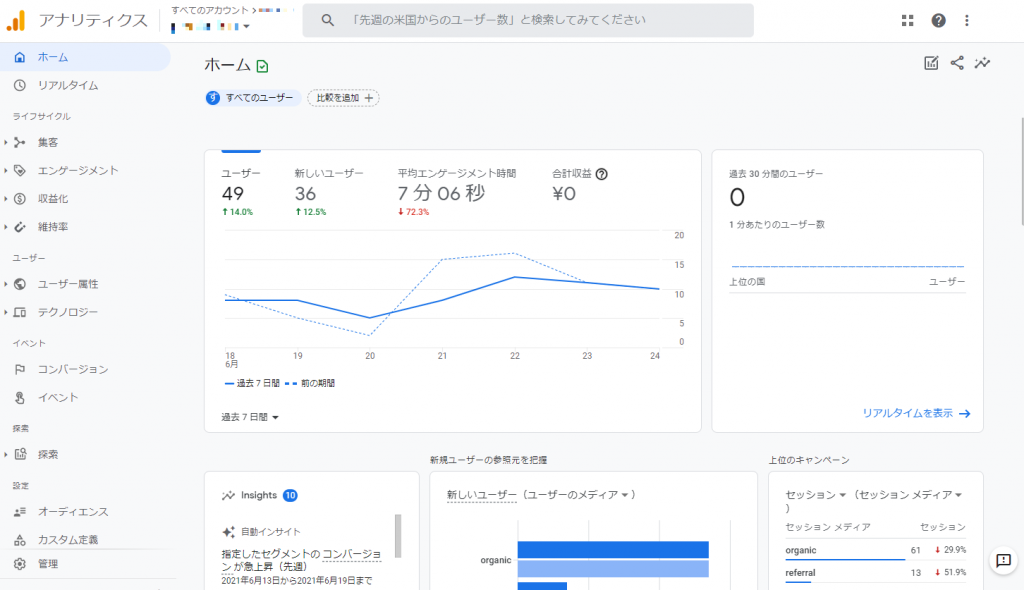The width and height of the screenshot is (1024, 590).
Task: Click the 自動インサイト sparkle icon
Action: coord(229,532)
